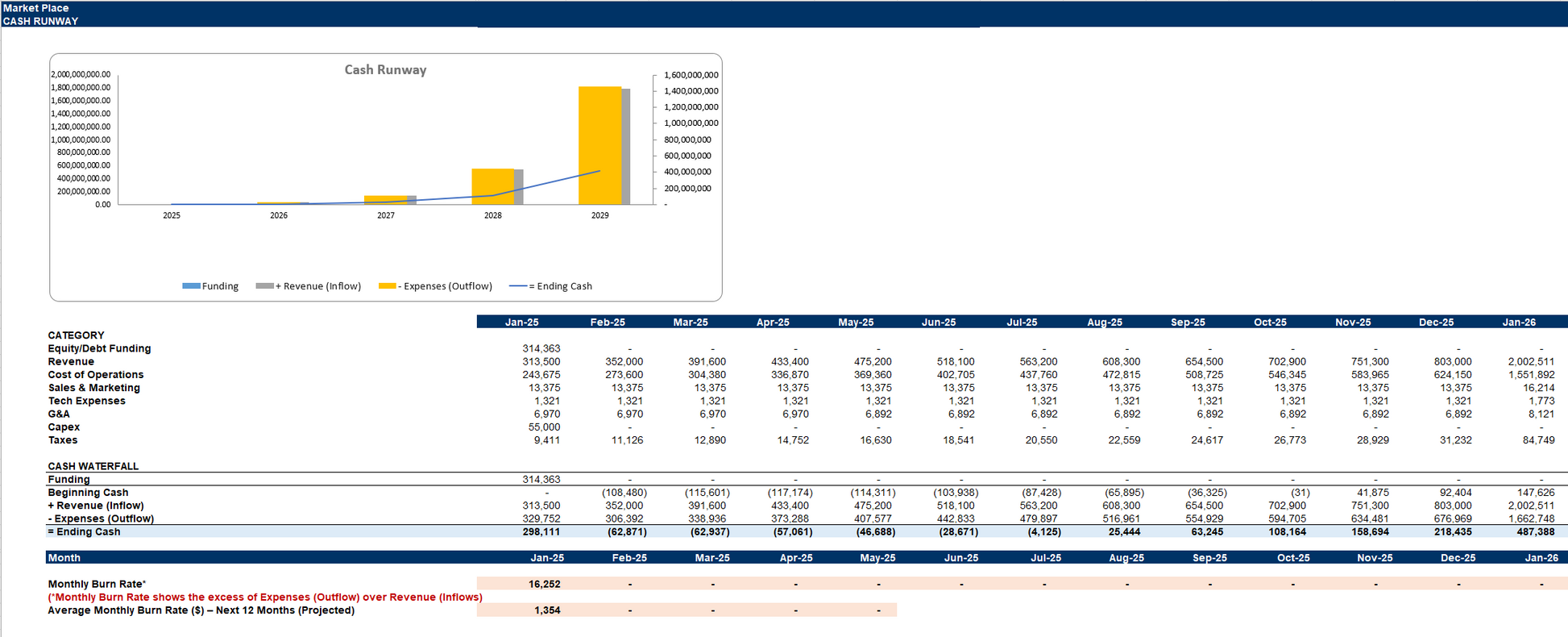Select Monthly Burn Rate value 16,252
This screenshot has width=1568, height=637.
pyautogui.click(x=544, y=584)
